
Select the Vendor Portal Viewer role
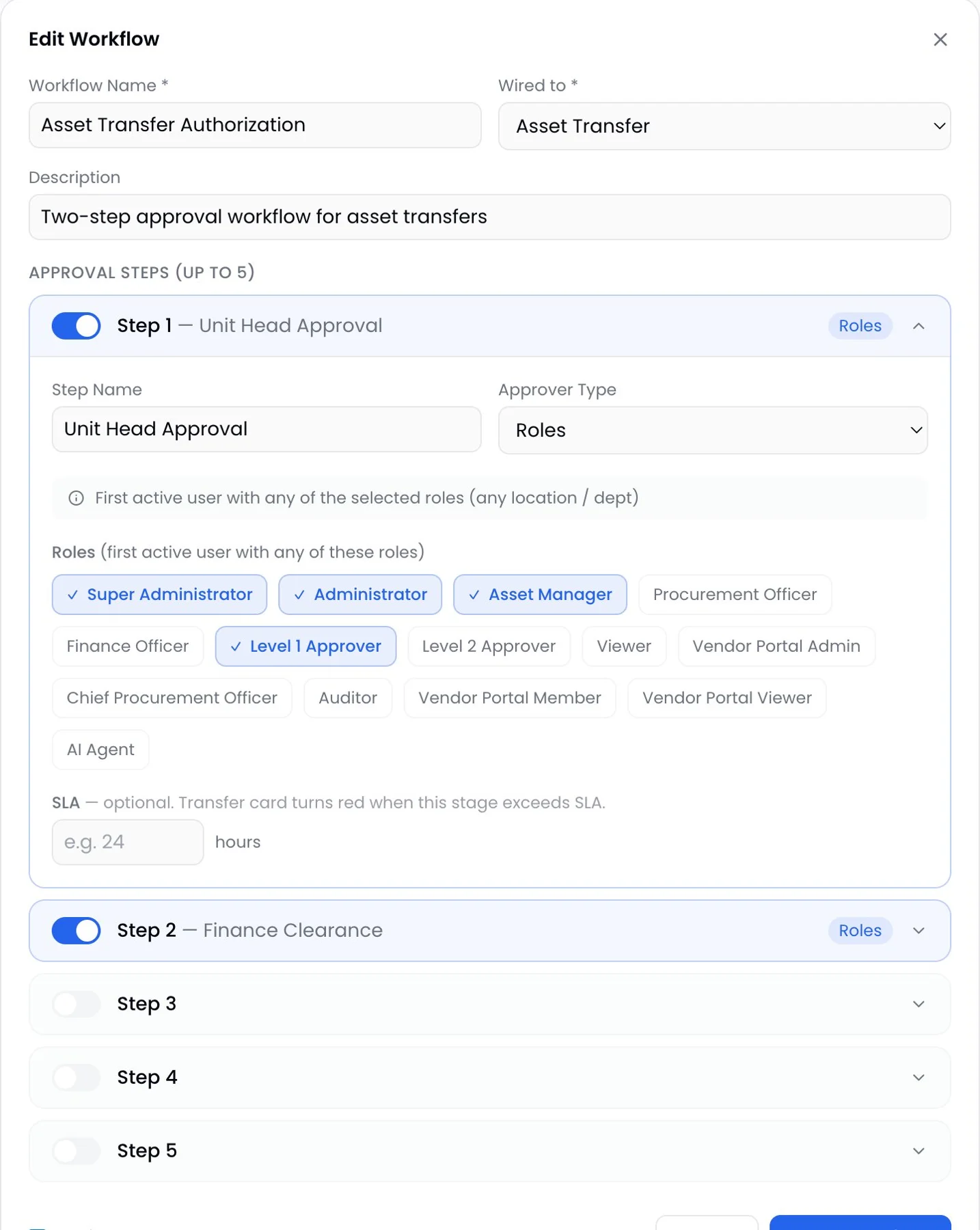(x=727, y=698)
